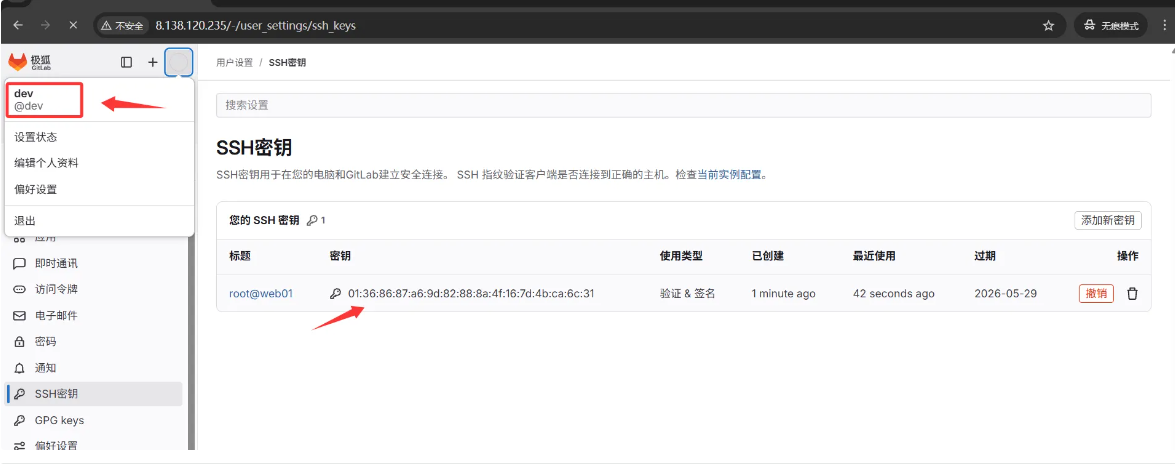Click the 42 seconds ago cell
The height and width of the screenshot is (464, 1175).
click(893, 294)
